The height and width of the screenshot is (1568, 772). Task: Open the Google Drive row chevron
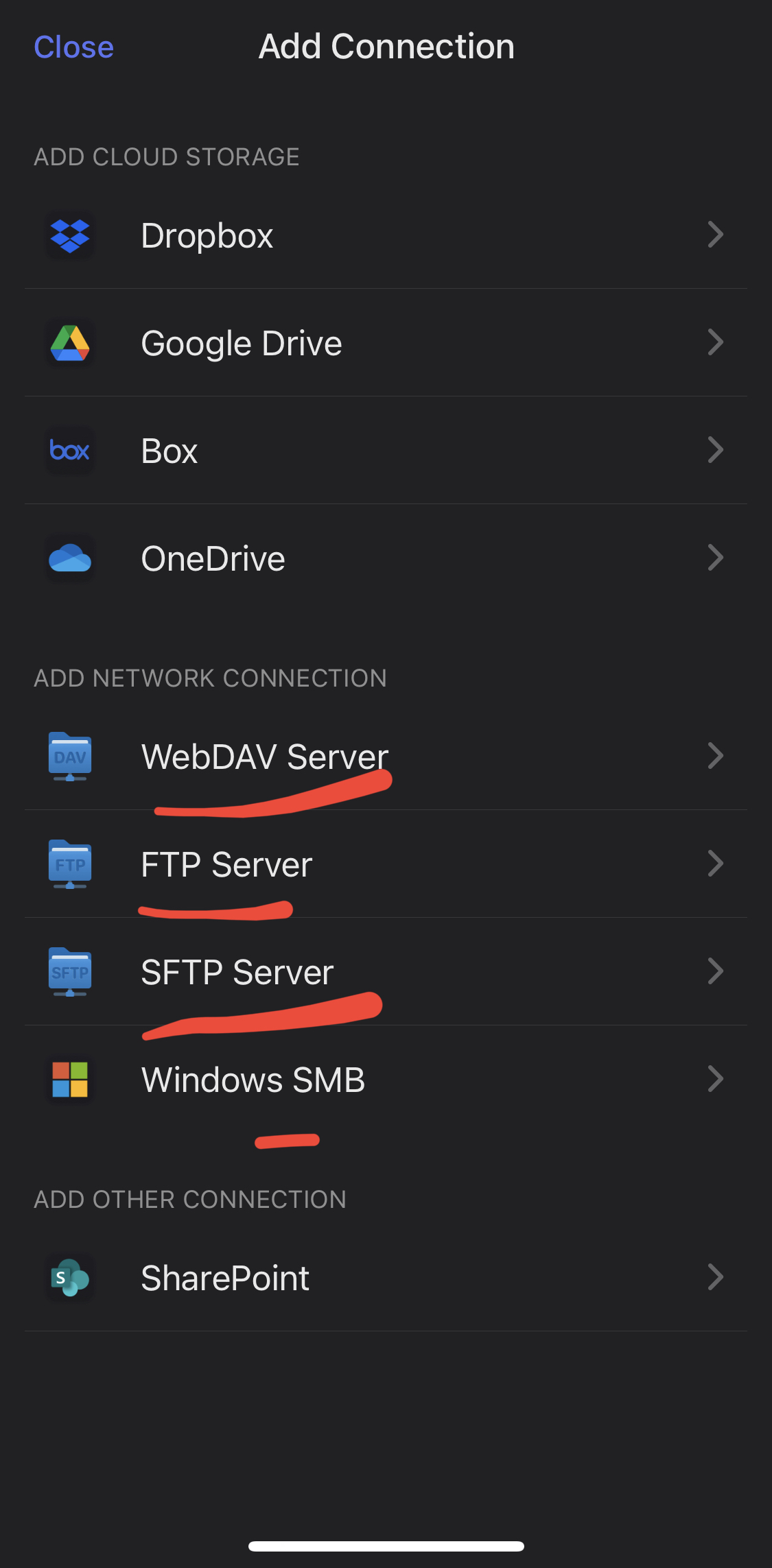pos(716,343)
